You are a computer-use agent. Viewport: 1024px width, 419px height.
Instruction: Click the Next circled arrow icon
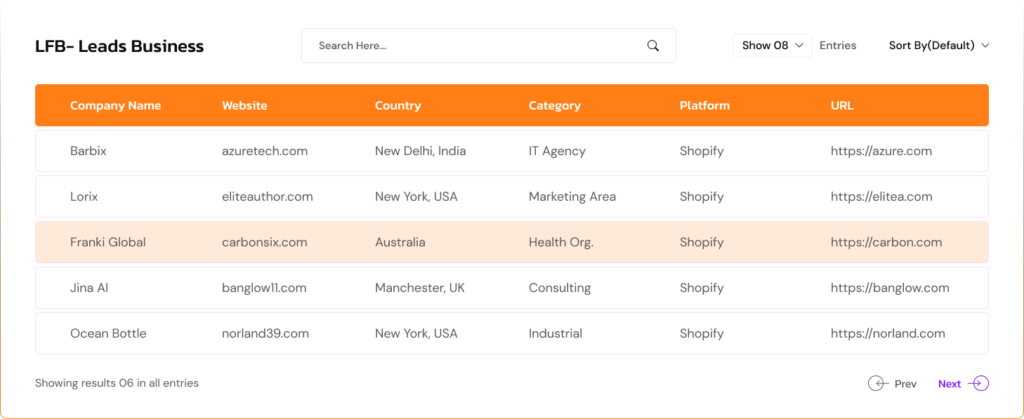coord(978,384)
